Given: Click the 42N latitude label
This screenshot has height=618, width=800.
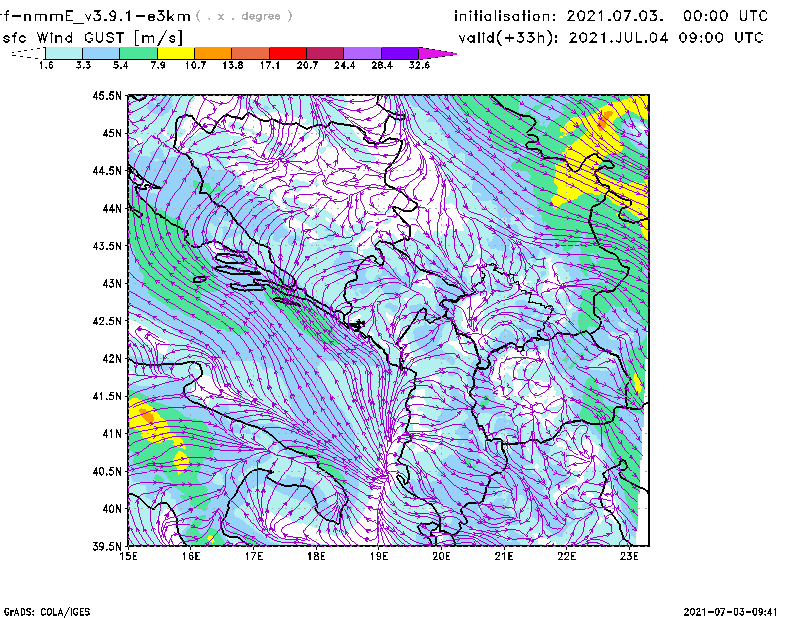Looking at the screenshot, I should (112, 359).
